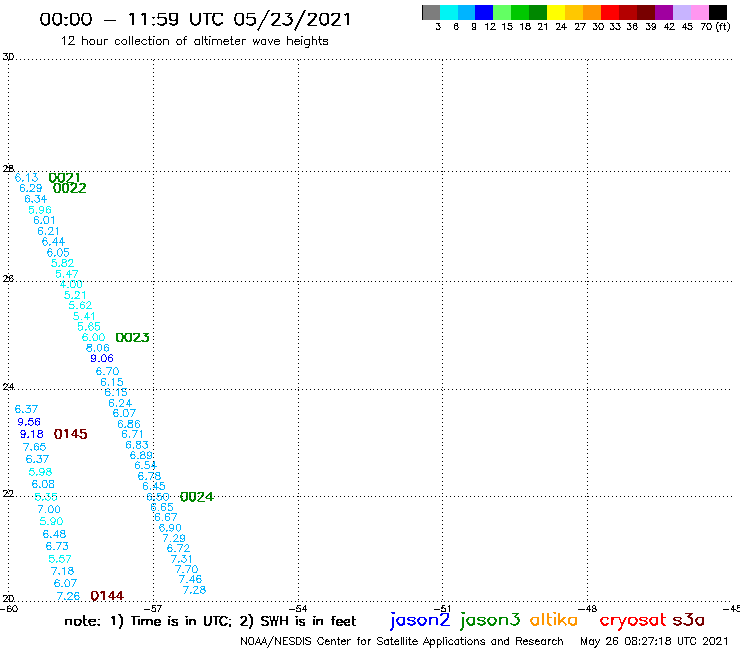Click the dark red time label '0144'
This screenshot has width=740, height=650.
pyautogui.click(x=107, y=596)
